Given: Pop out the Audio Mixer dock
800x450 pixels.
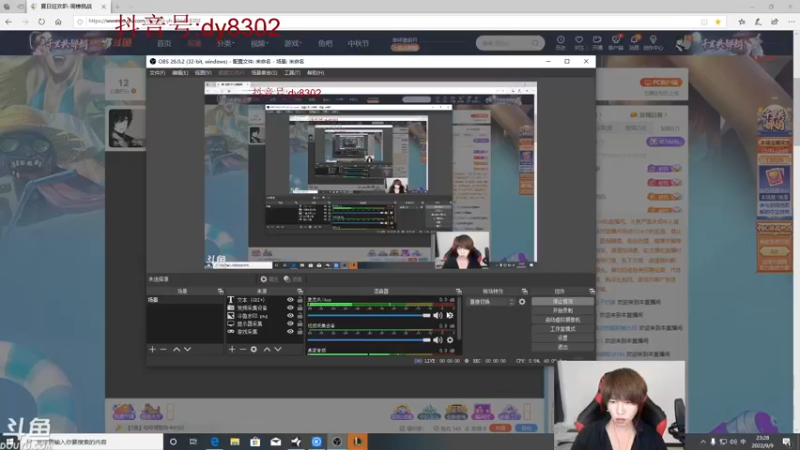Looking at the screenshot, I should coord(459,291).
